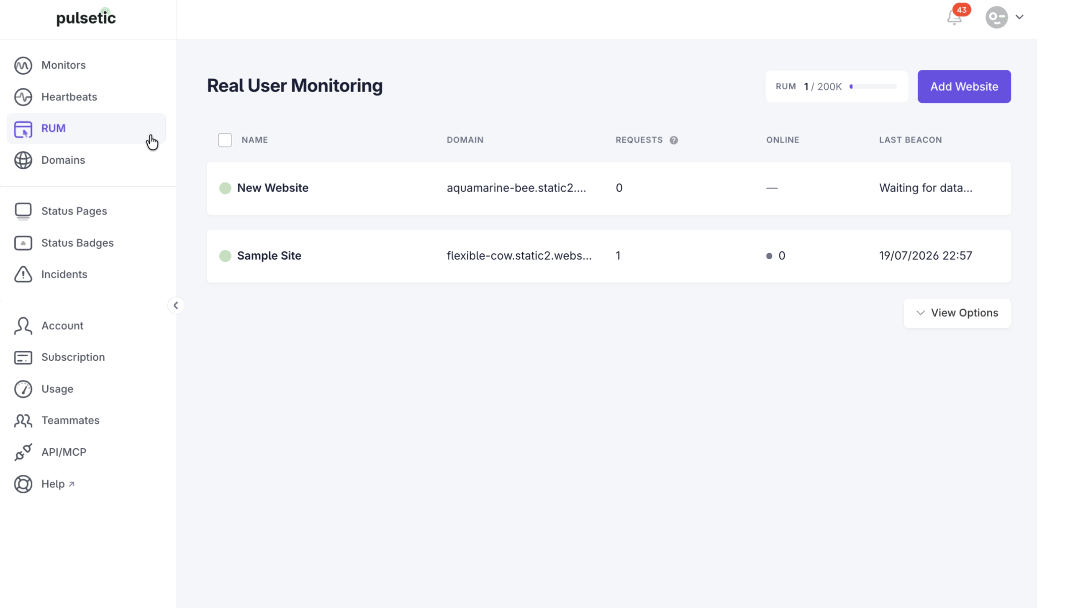Click domain aquamarine-bee.static2....

(517, 188)
